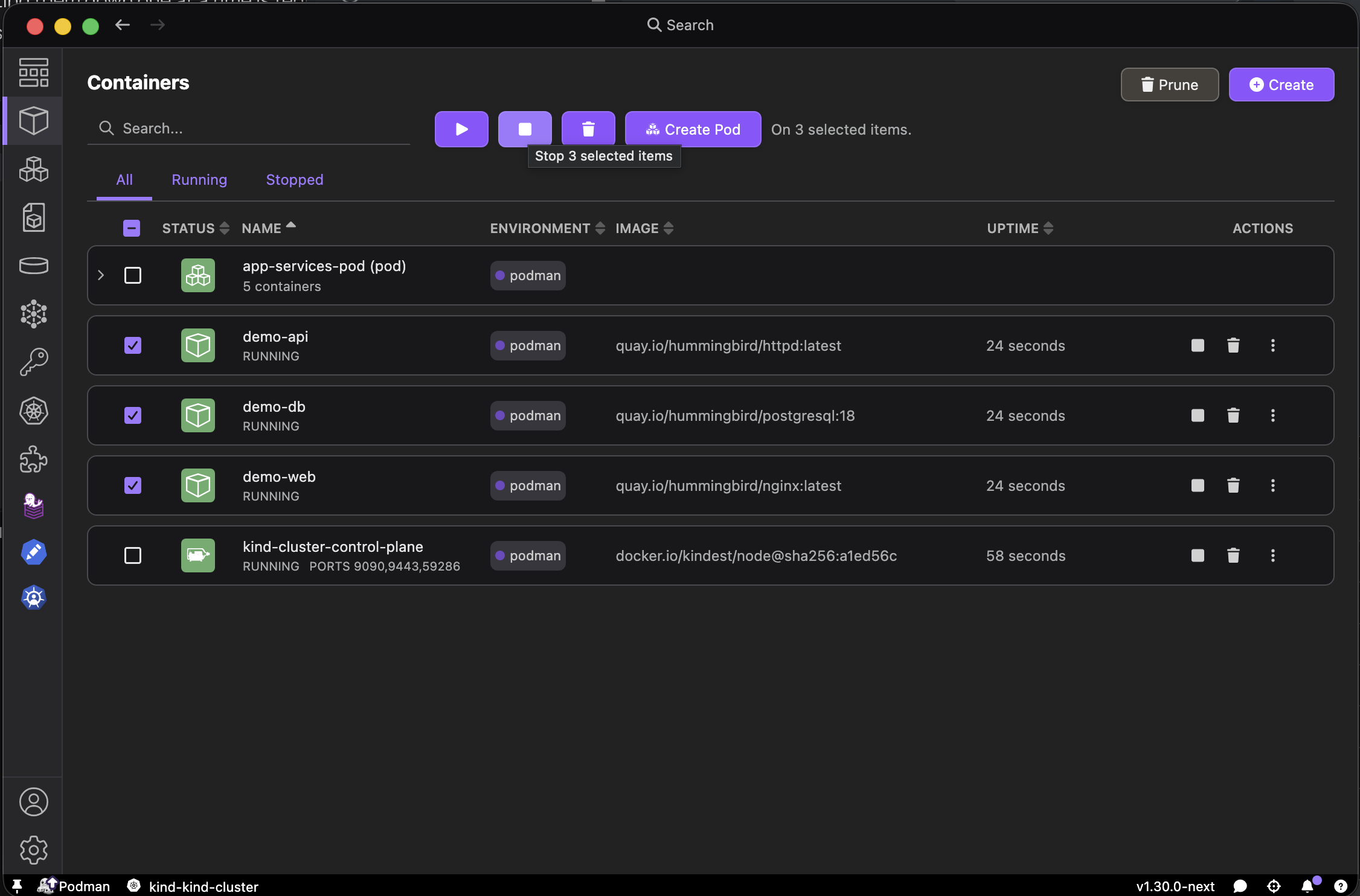This screenshot has width=1360, height=896.
Task: Open more actions for demo-api
Action: 1273,345
